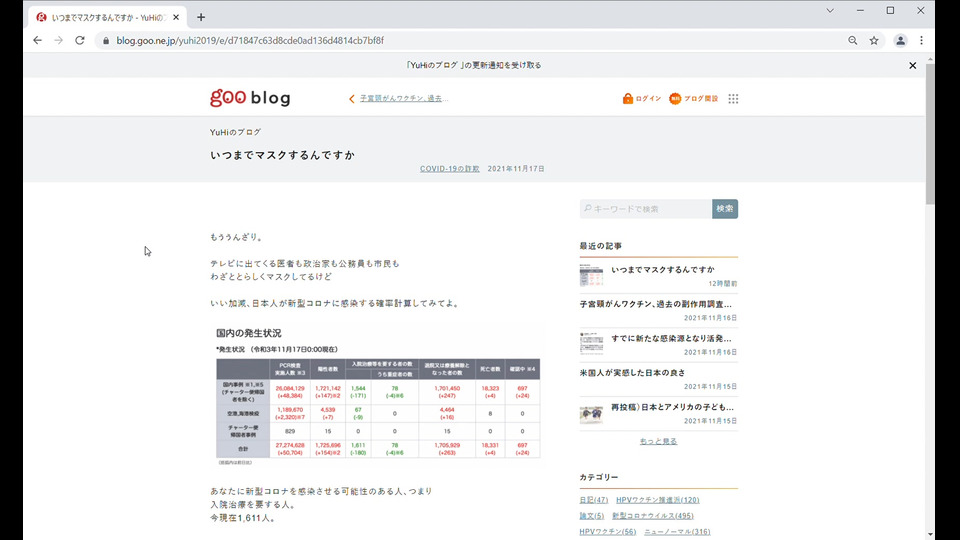Open recent article 子宮頸がんワクチン、過去の副作用調査
This screenshot has height=540, width=960.
655,304
